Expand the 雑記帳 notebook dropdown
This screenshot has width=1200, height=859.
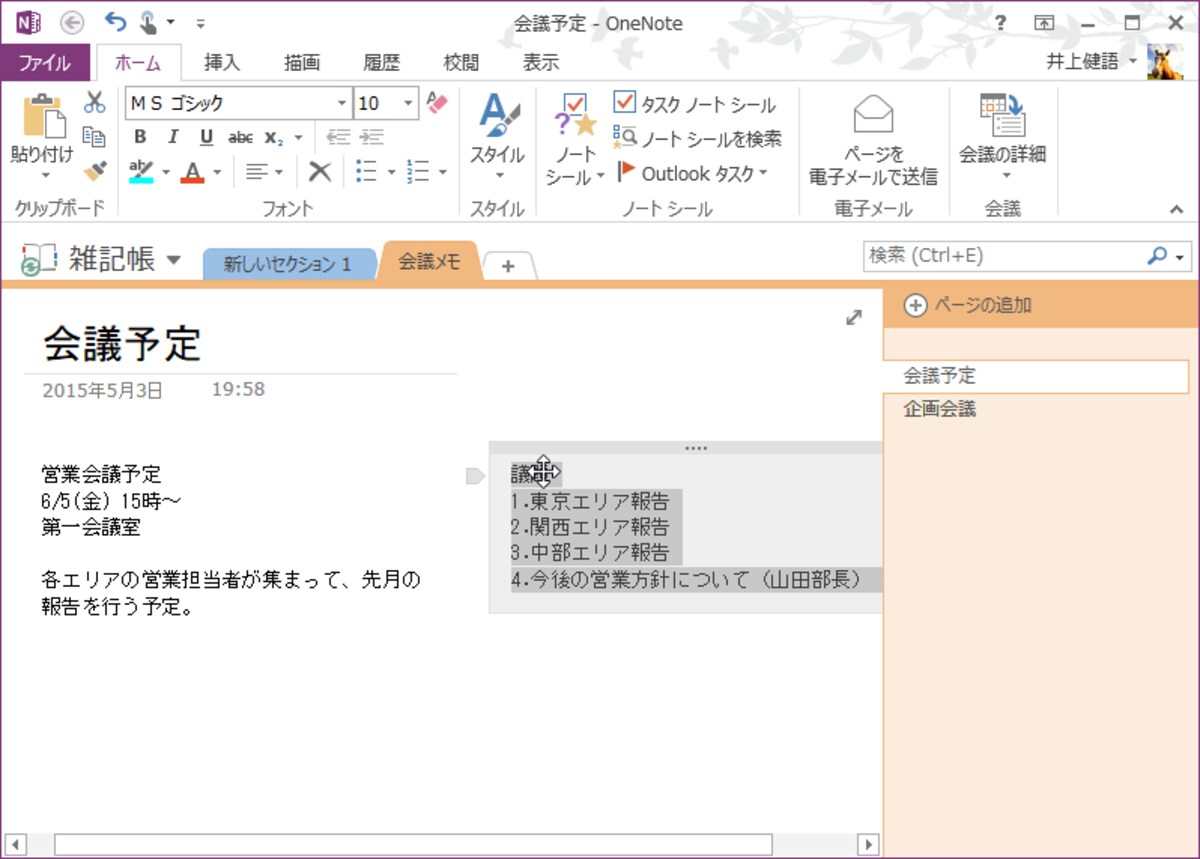[x=173, y=260]
